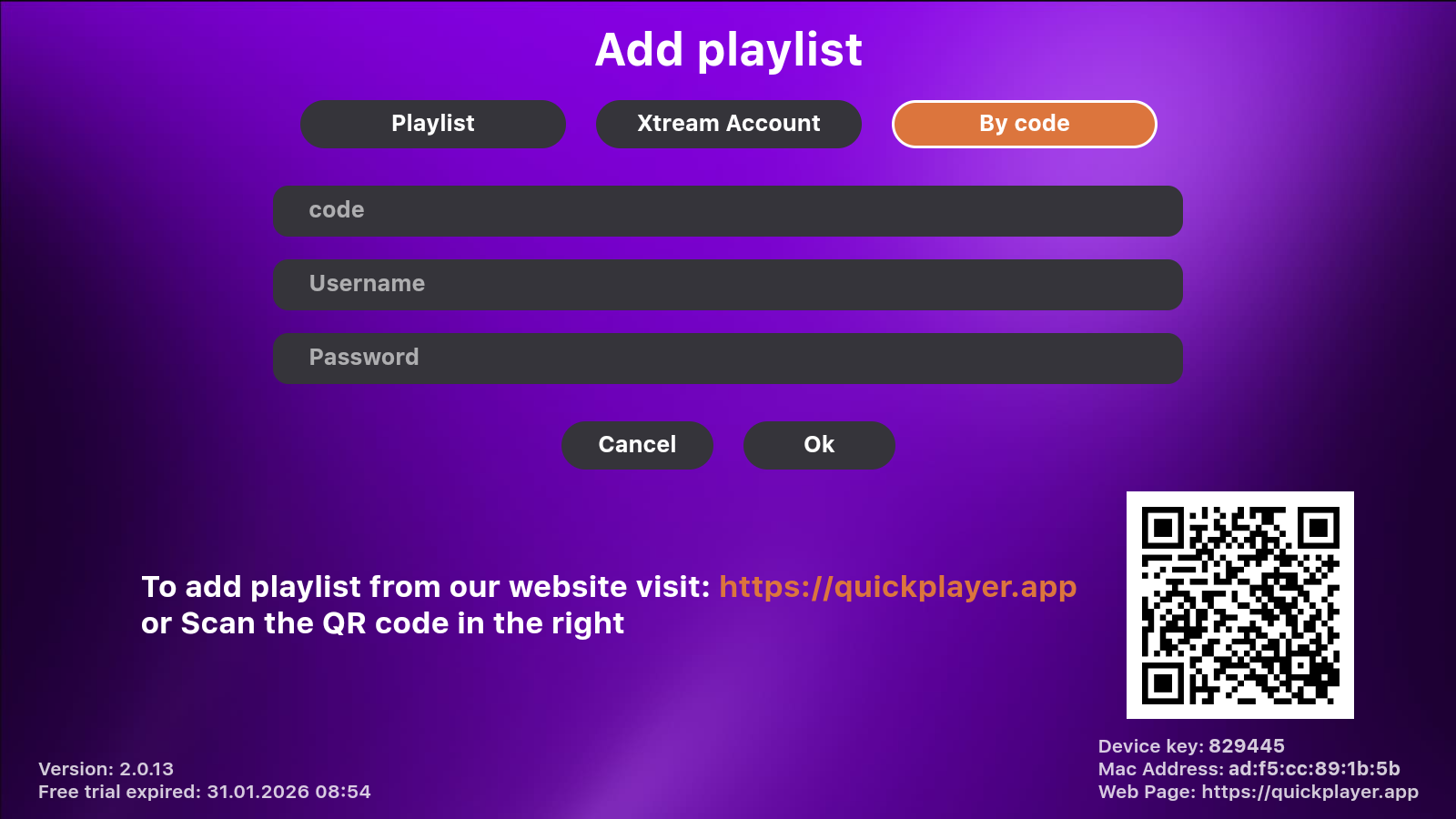Open the orange https://quickplayer.app link
Viewport: 1456px width, 819px height.
(898, 587)
